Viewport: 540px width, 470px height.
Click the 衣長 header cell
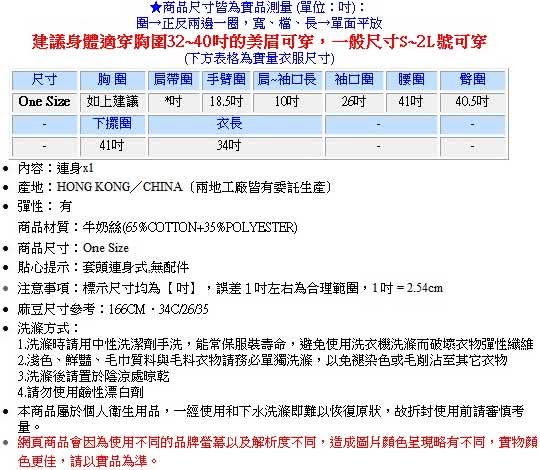[235, 124]
